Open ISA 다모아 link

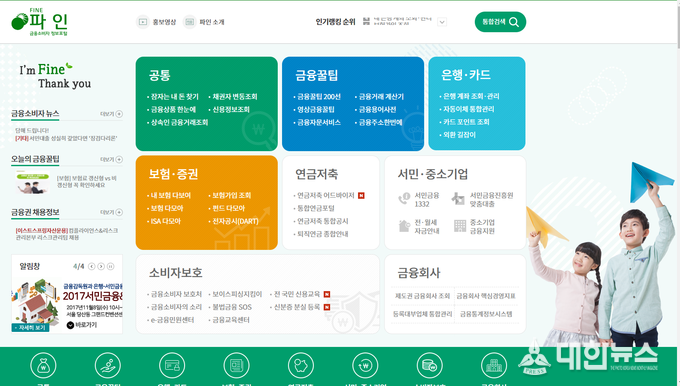(x=165, y=221)
